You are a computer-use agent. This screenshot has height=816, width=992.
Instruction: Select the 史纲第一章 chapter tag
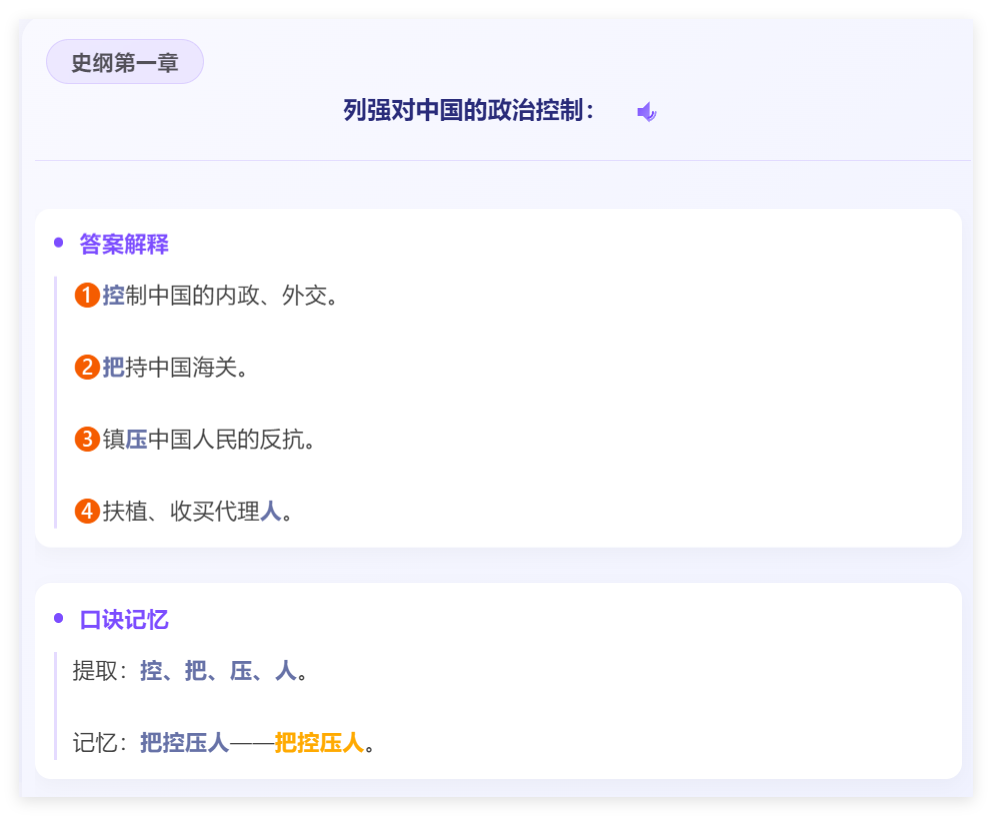125,62
